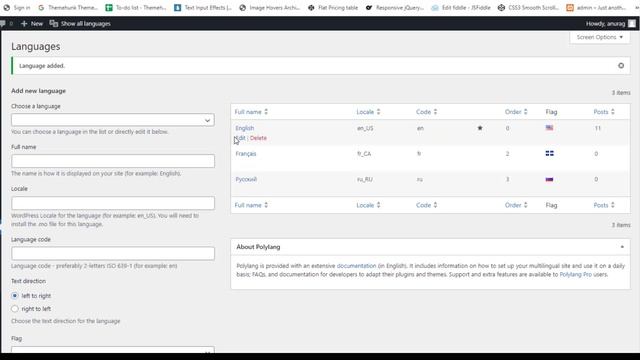Open the CSS3 Smooth Scroll bookmark
Image resolution: width=640 pixels, height=360 pixels.
pyautogui.click(x=528, y=8)
